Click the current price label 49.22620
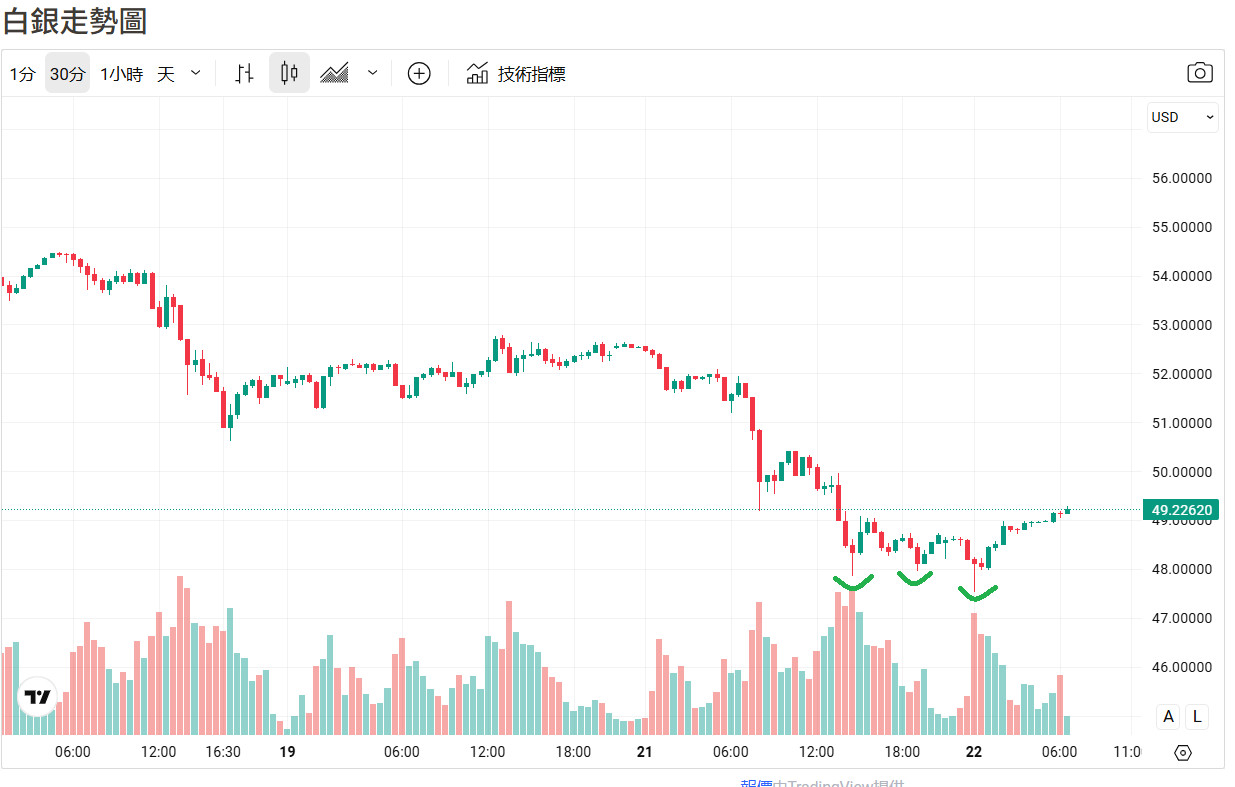This screenshot has height=787, width=1235. click(x=1181, y=510)
